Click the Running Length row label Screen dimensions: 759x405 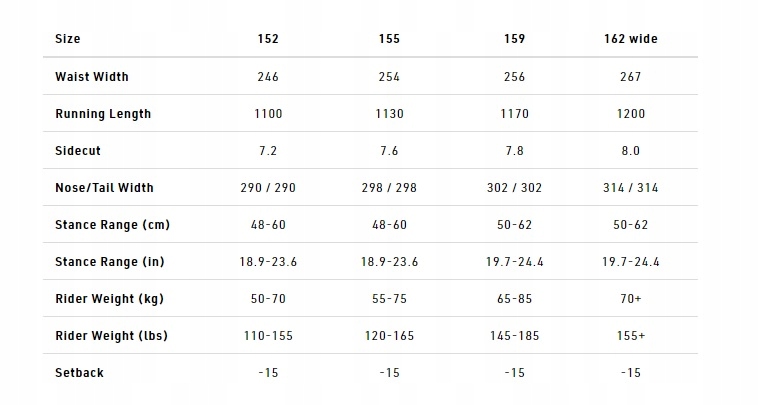pyautogui.click(x=103, y=114)
